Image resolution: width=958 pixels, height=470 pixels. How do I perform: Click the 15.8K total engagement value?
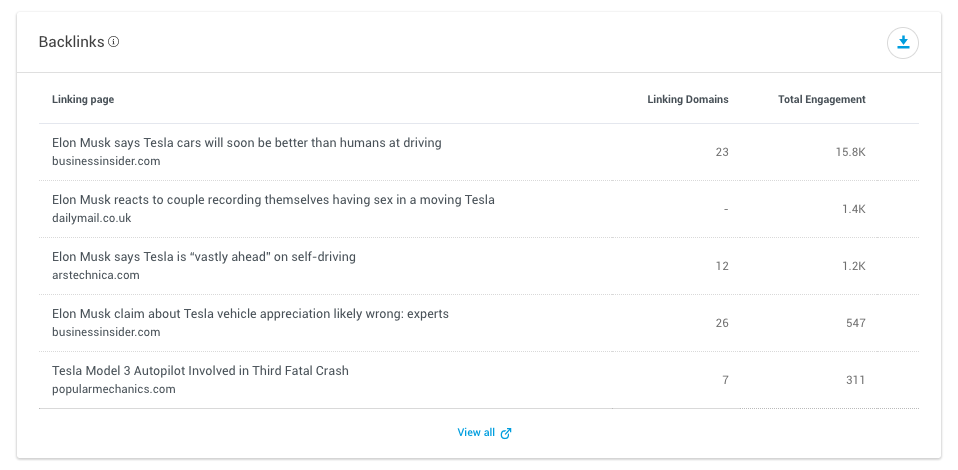[x=850, y=152]
